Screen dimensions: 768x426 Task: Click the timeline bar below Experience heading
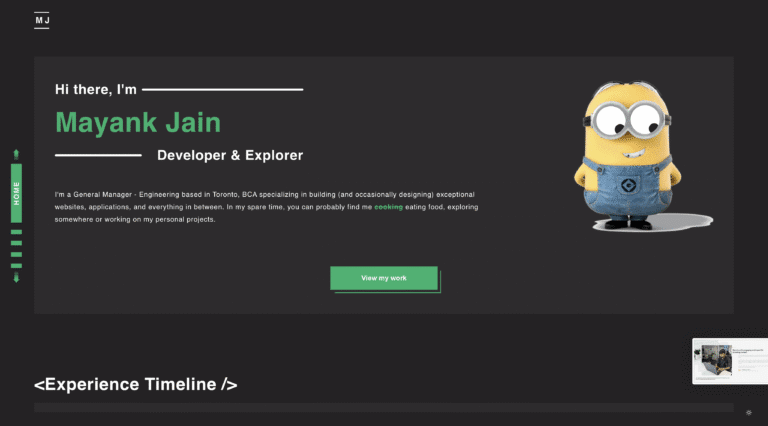(384, 407)
